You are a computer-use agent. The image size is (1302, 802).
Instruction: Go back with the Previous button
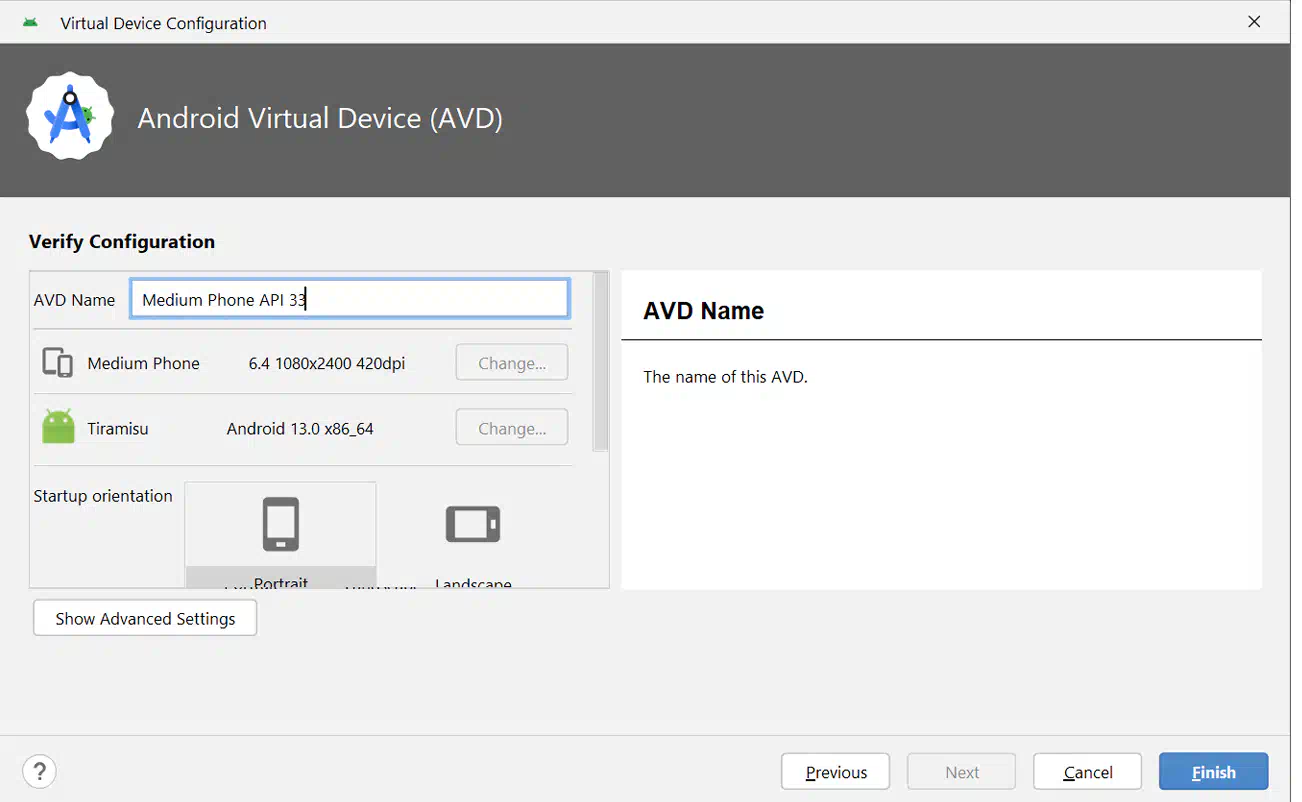(x=836, y=772)
